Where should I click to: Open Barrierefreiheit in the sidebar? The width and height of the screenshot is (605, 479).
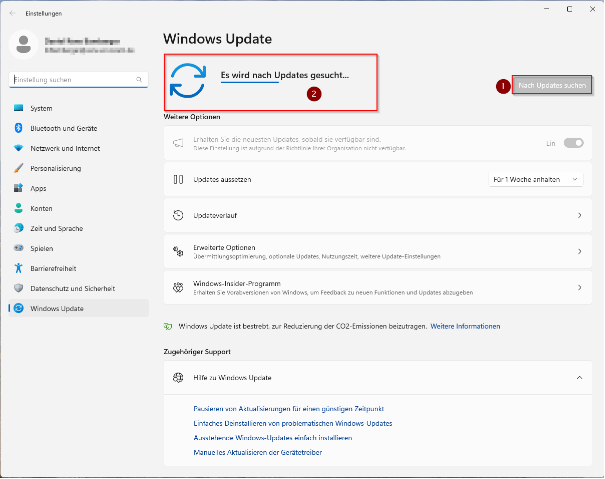point(78,268)
